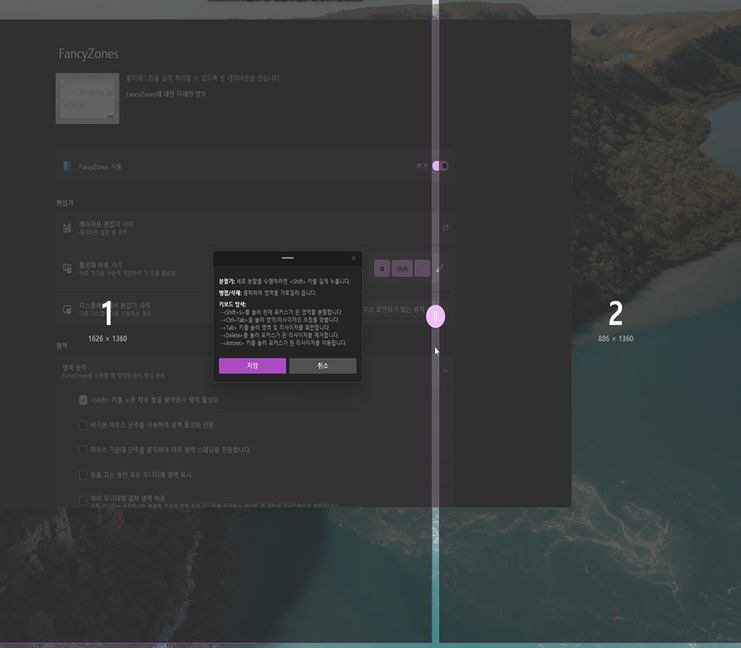The width and height of the screenshot is (741, 648).
Task: Check the middle mouse button zone spanning checkbox
Action: click(83, 449)
